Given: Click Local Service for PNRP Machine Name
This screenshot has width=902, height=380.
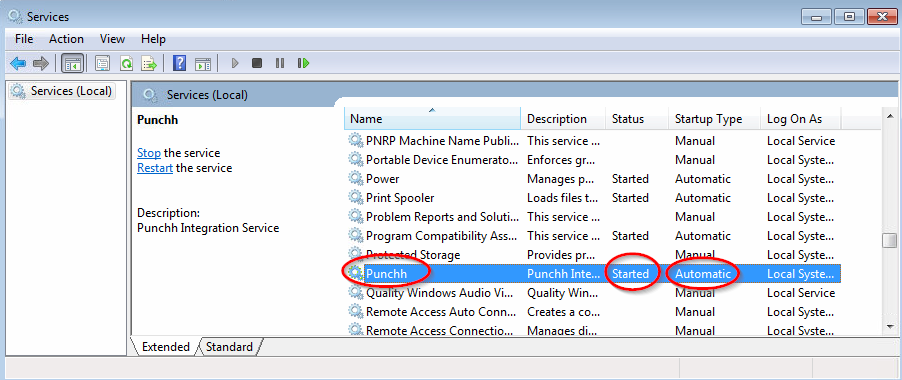Looking at the screenshot, I should tap(801, 141).
